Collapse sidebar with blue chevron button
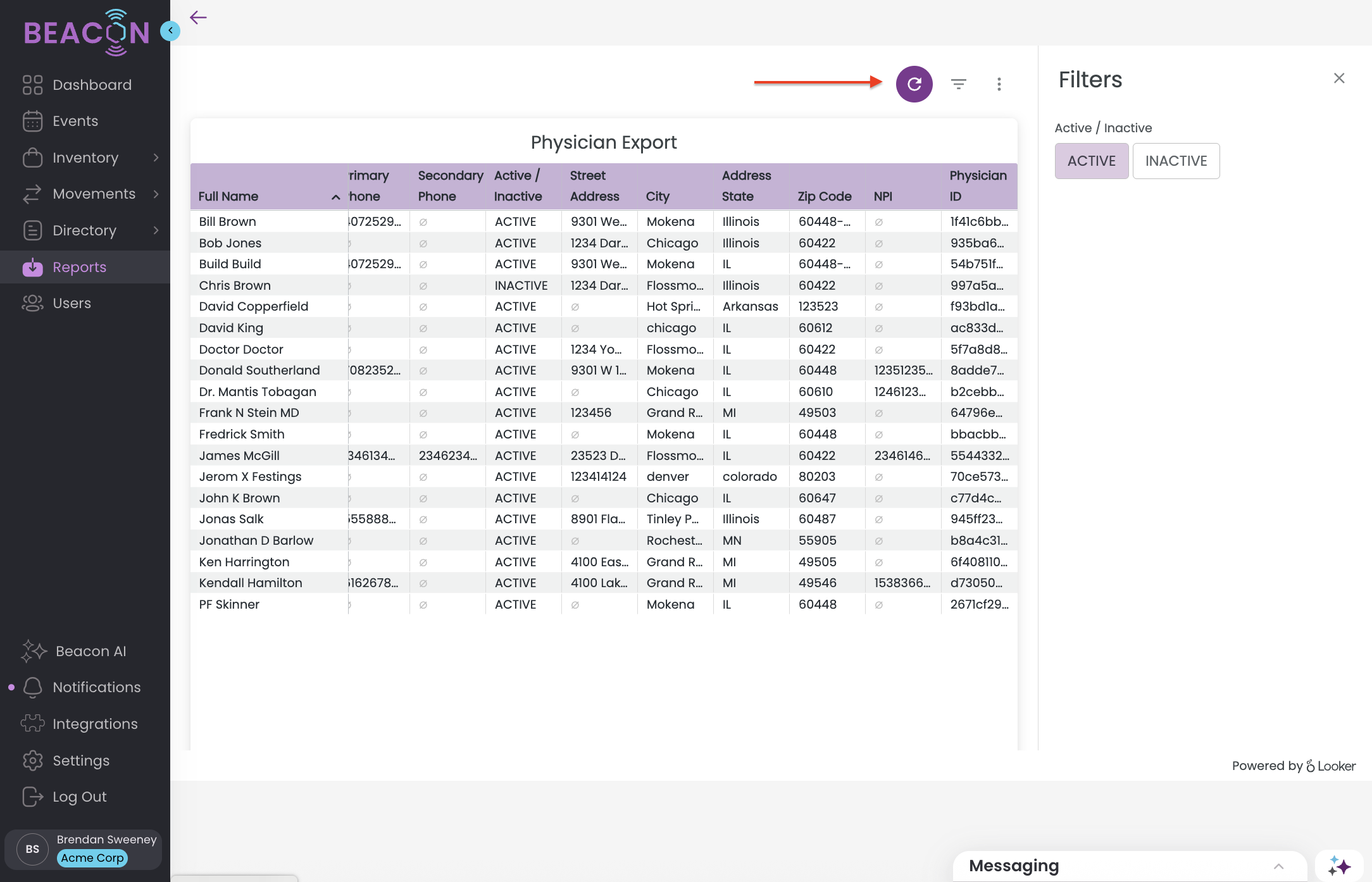The image size is (1372, 882). (170, 30)
